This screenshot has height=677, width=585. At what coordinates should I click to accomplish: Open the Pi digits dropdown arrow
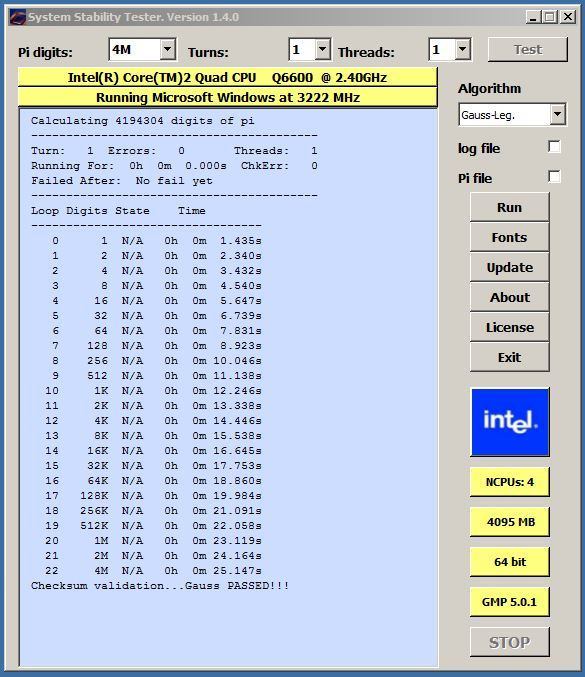(168, 50)
